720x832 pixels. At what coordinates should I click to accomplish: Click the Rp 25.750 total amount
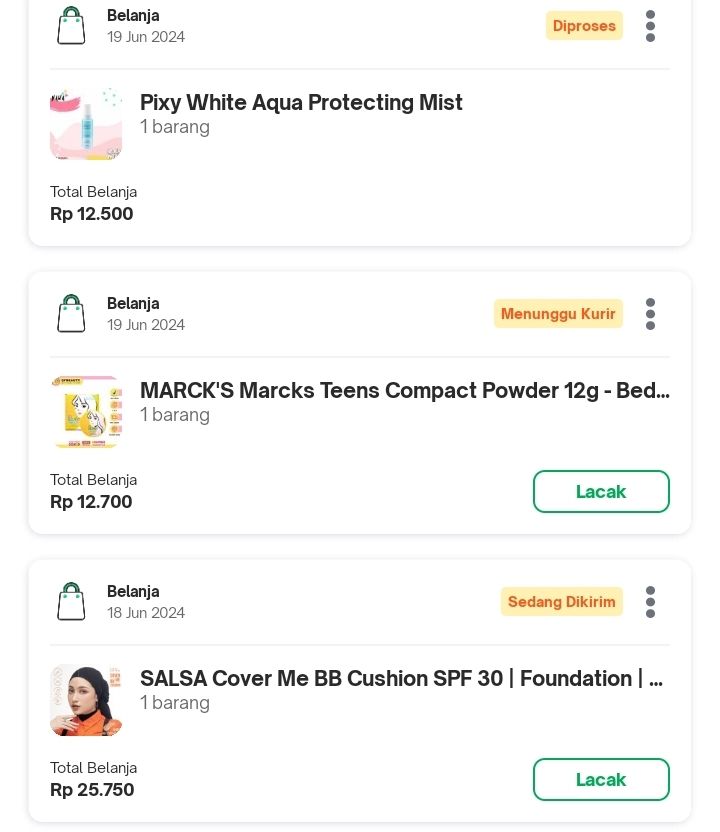[92, 790]
